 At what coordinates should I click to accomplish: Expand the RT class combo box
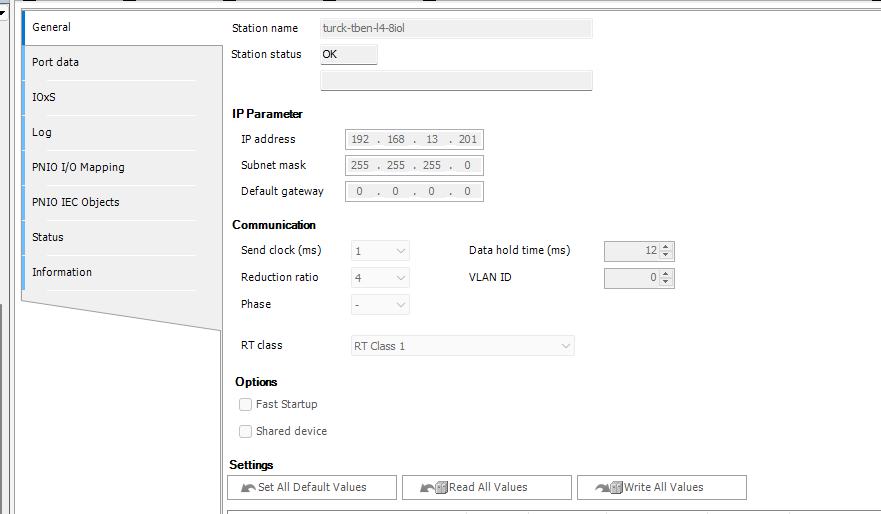(x=462, y=346)
